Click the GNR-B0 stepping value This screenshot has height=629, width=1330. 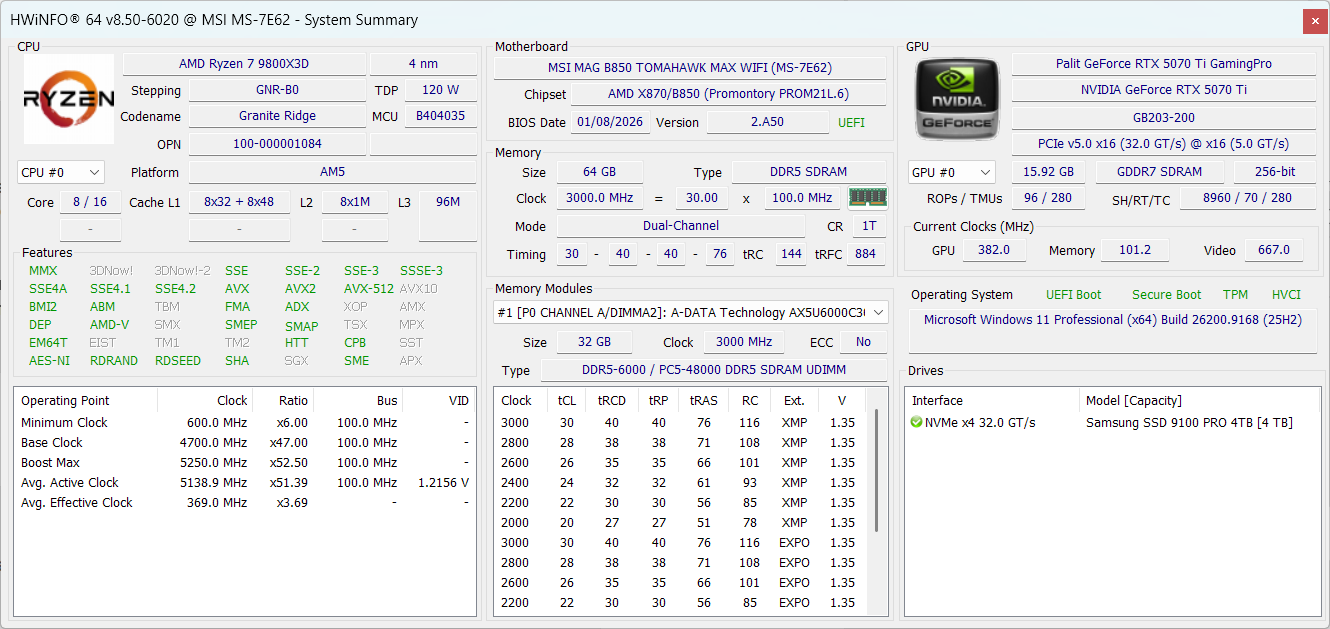(277, 90)
